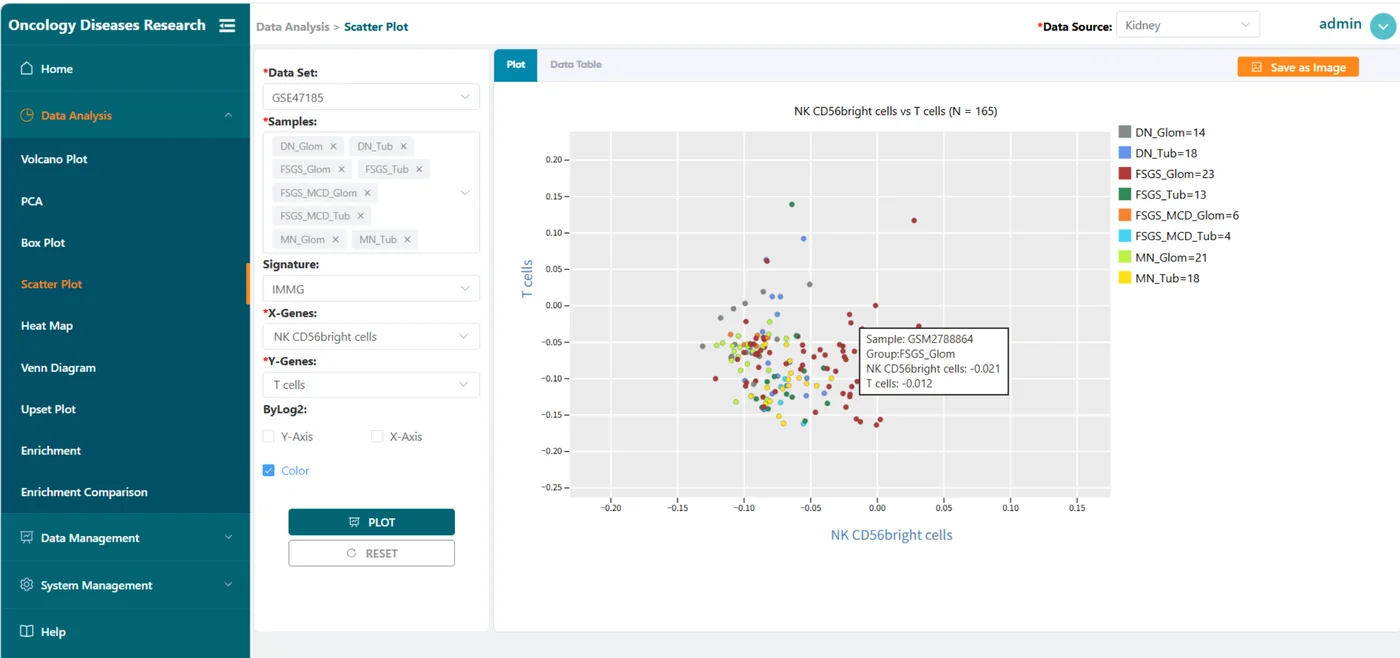Open the Data Source Kidney dropdown
The height and width of the screenshot is (658, 1400).
click(x=1187, y=25)
